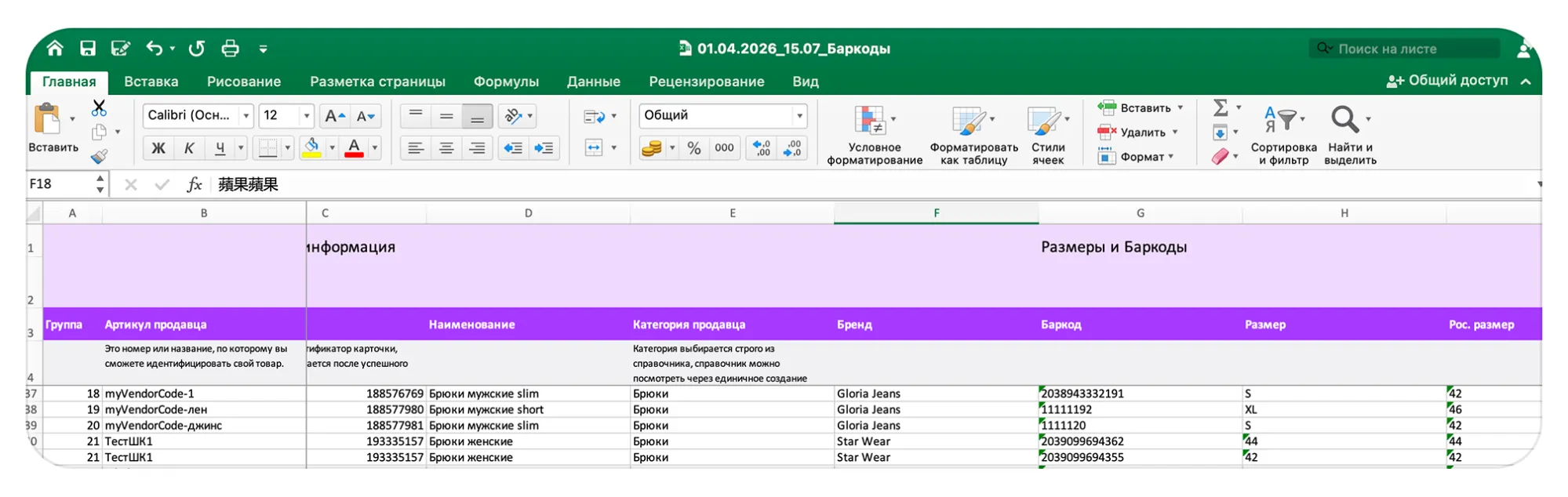Select the Format Painter brush

(x=99, y=156)
